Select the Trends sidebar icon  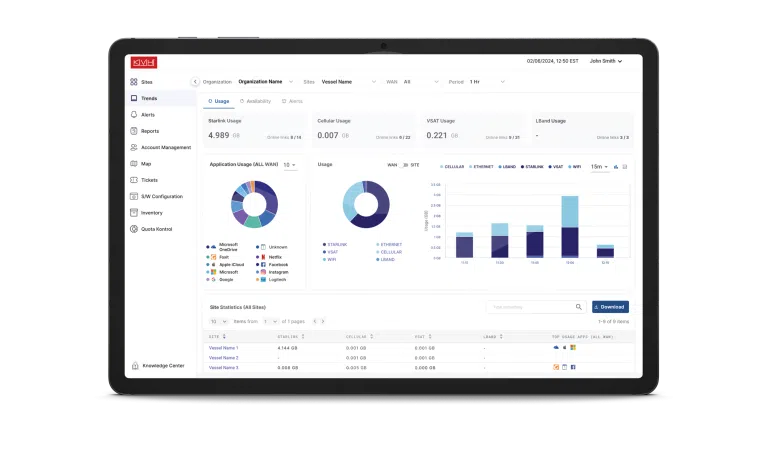coord(134,98)
